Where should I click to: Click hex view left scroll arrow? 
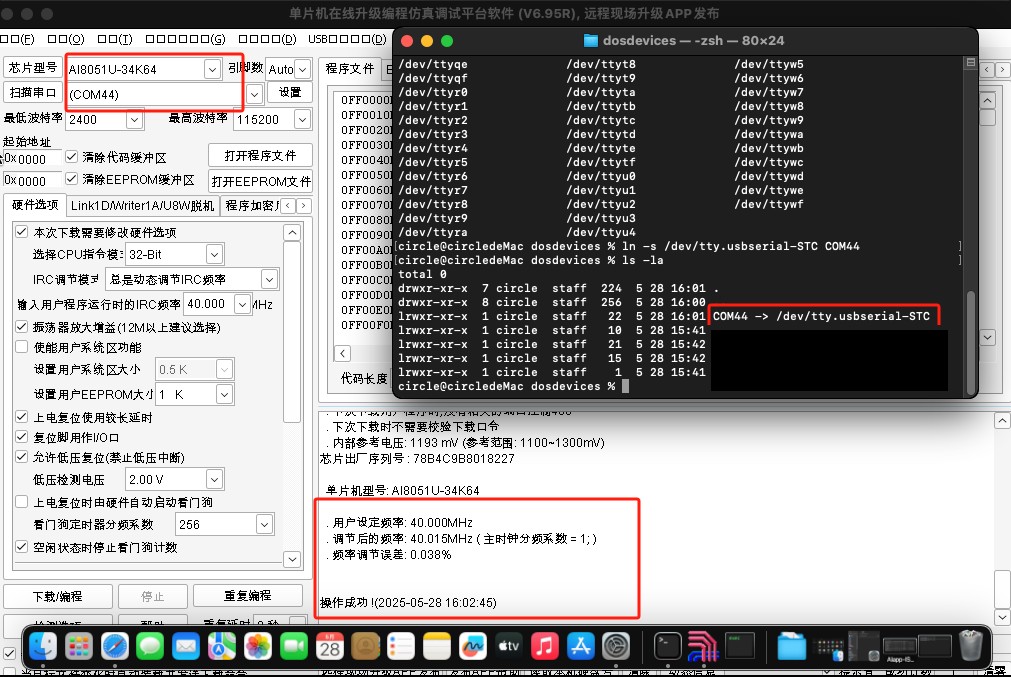pos(343,353)
